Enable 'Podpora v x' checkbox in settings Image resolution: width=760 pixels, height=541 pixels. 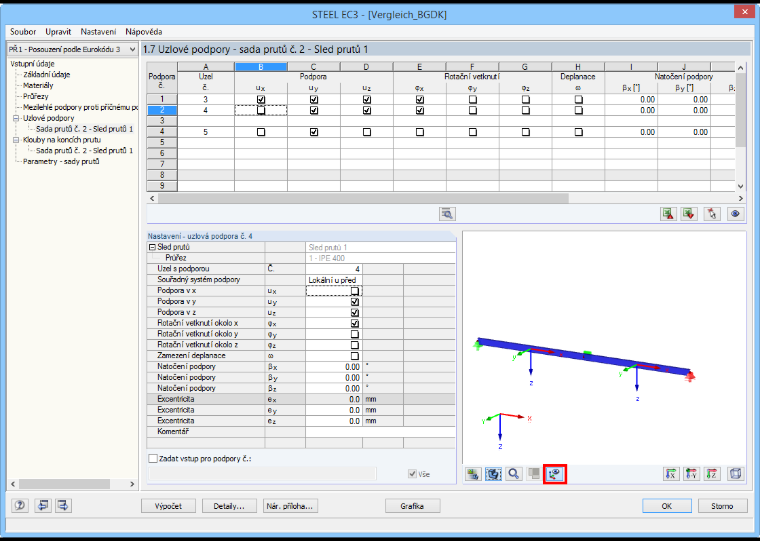(355, 291)
